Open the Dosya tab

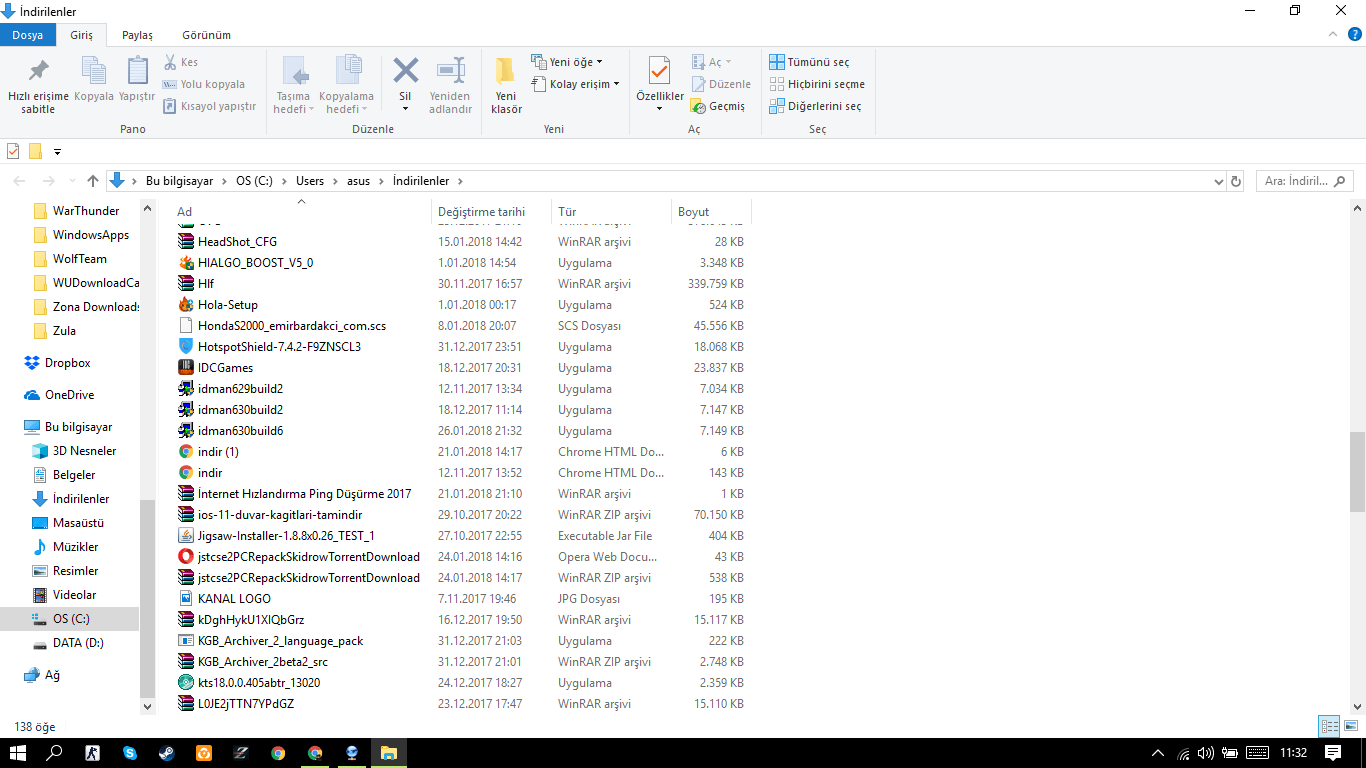point(28,35)
